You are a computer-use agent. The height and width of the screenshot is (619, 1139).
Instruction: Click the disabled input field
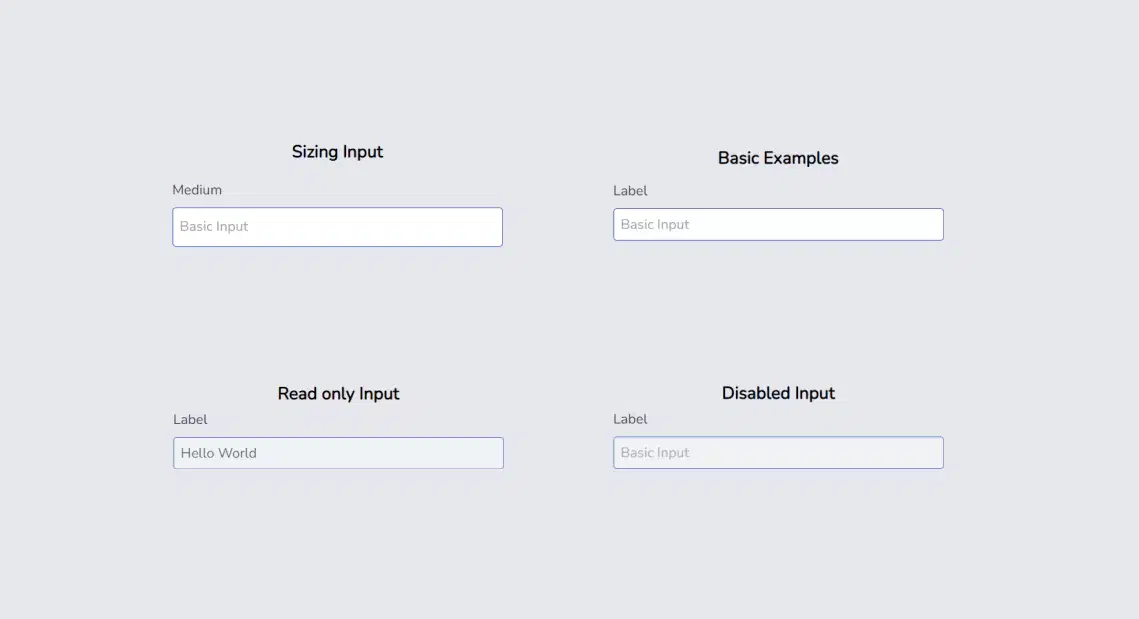[778, 453]
